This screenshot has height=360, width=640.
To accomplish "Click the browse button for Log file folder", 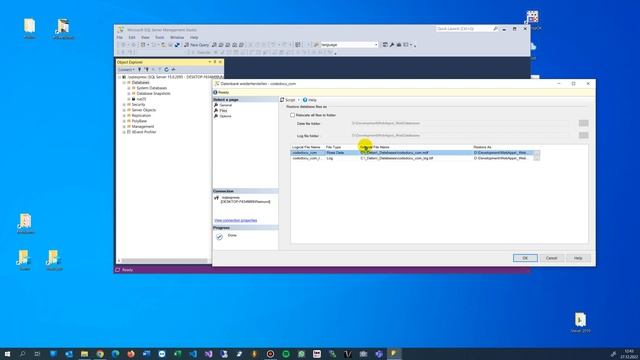I will (x=583, y=136).
